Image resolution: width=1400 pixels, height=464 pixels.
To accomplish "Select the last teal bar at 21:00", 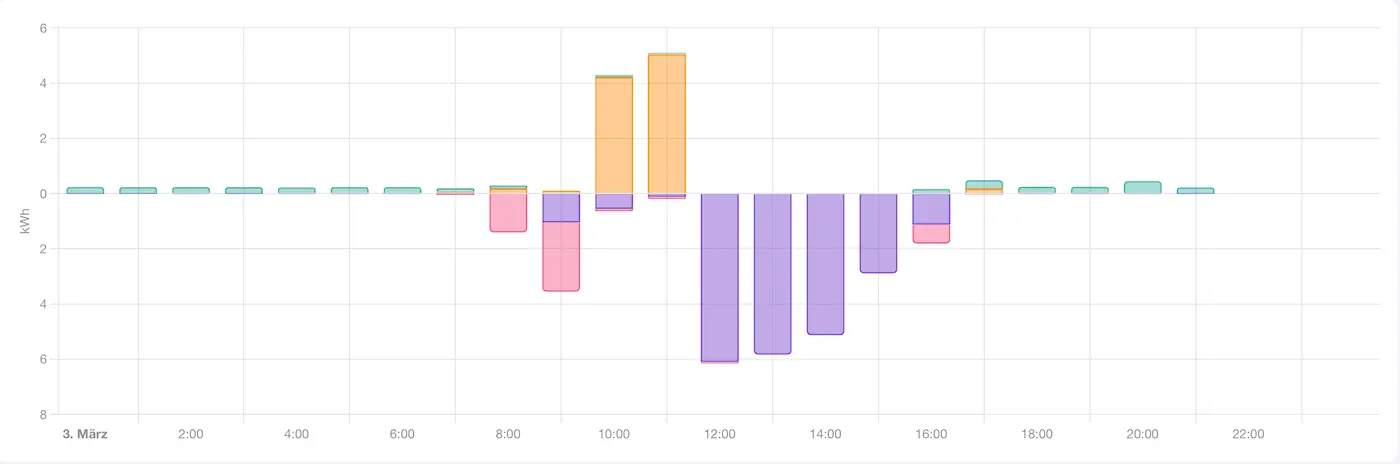I will 1195,190.
